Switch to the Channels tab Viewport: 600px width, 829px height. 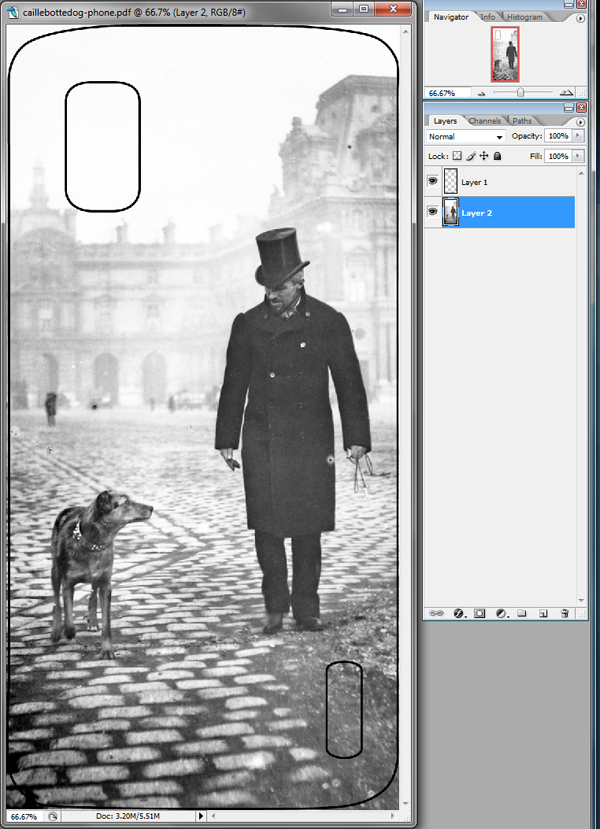484,121
